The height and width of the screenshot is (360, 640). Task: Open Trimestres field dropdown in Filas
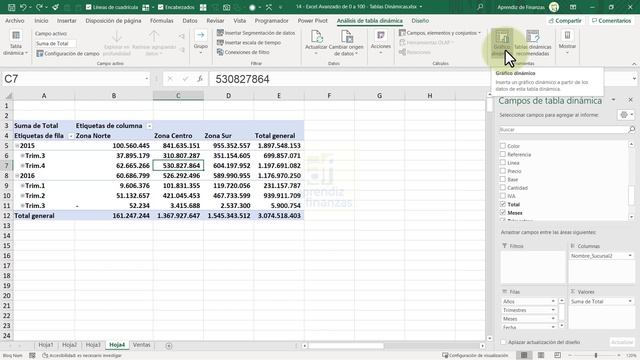coord(553,310)
